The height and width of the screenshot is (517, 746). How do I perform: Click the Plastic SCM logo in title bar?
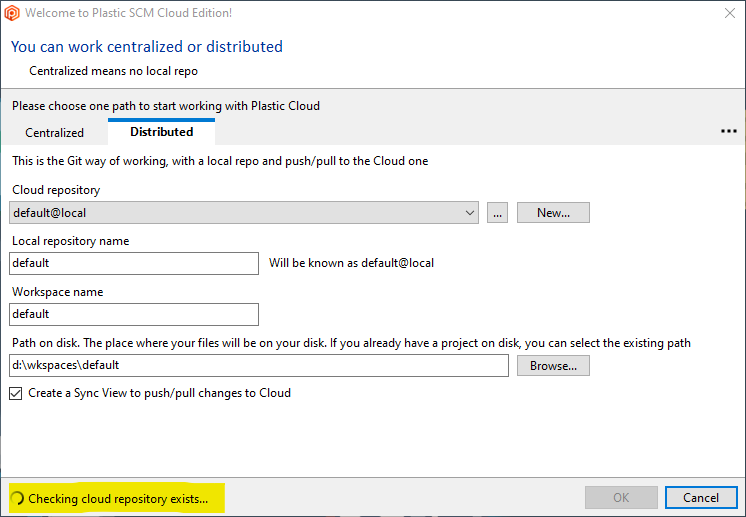(x=12, y=14)
